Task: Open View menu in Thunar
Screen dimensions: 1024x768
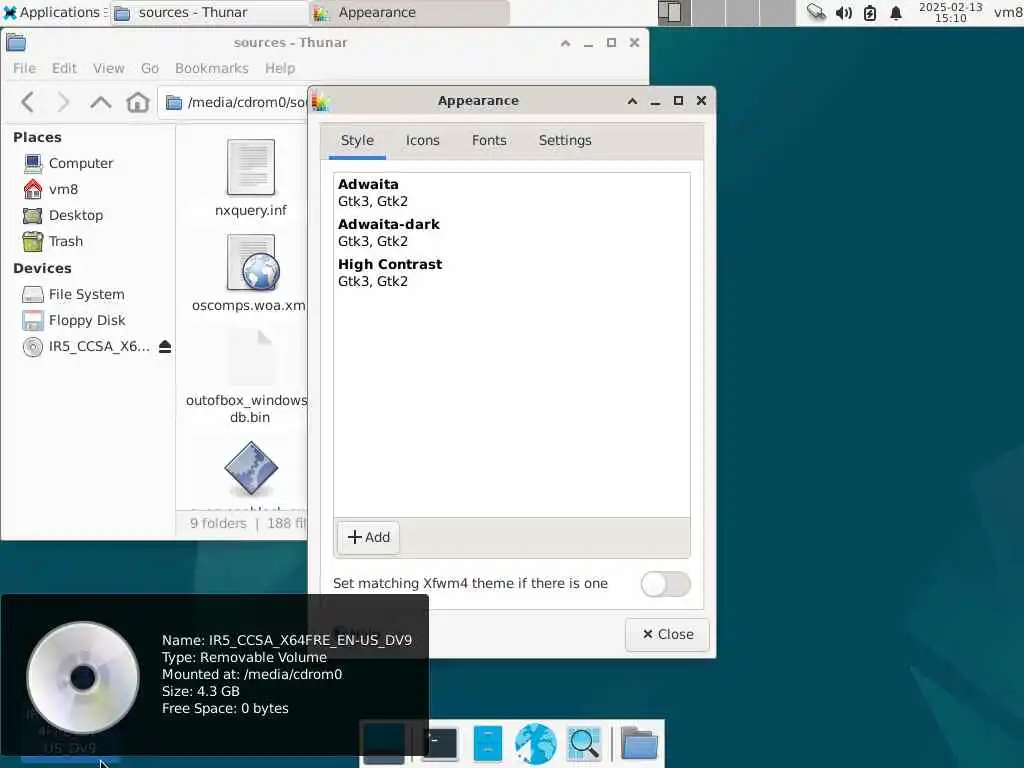Action: click(108, 68)
